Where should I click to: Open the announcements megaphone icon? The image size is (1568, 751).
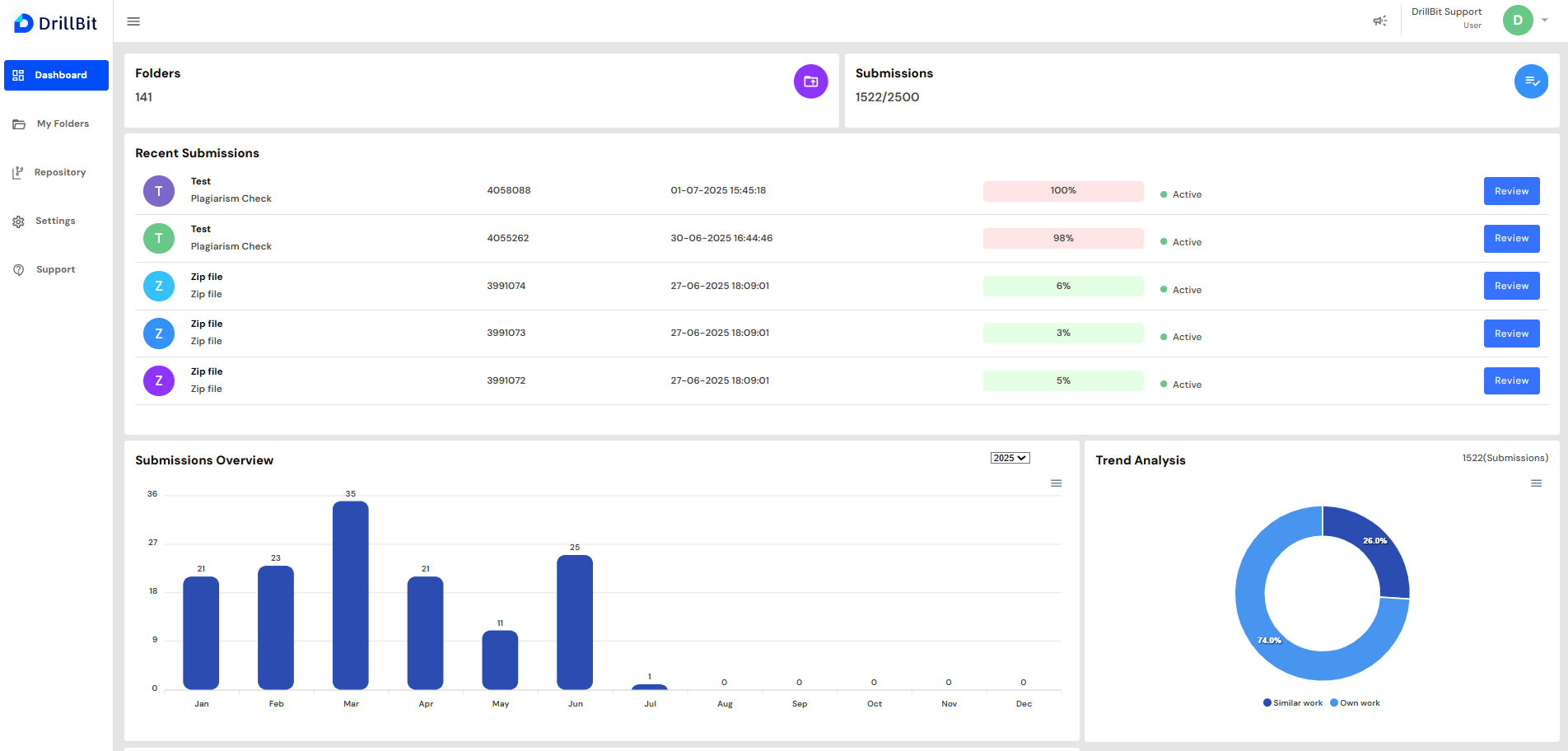coord(1380,21)
